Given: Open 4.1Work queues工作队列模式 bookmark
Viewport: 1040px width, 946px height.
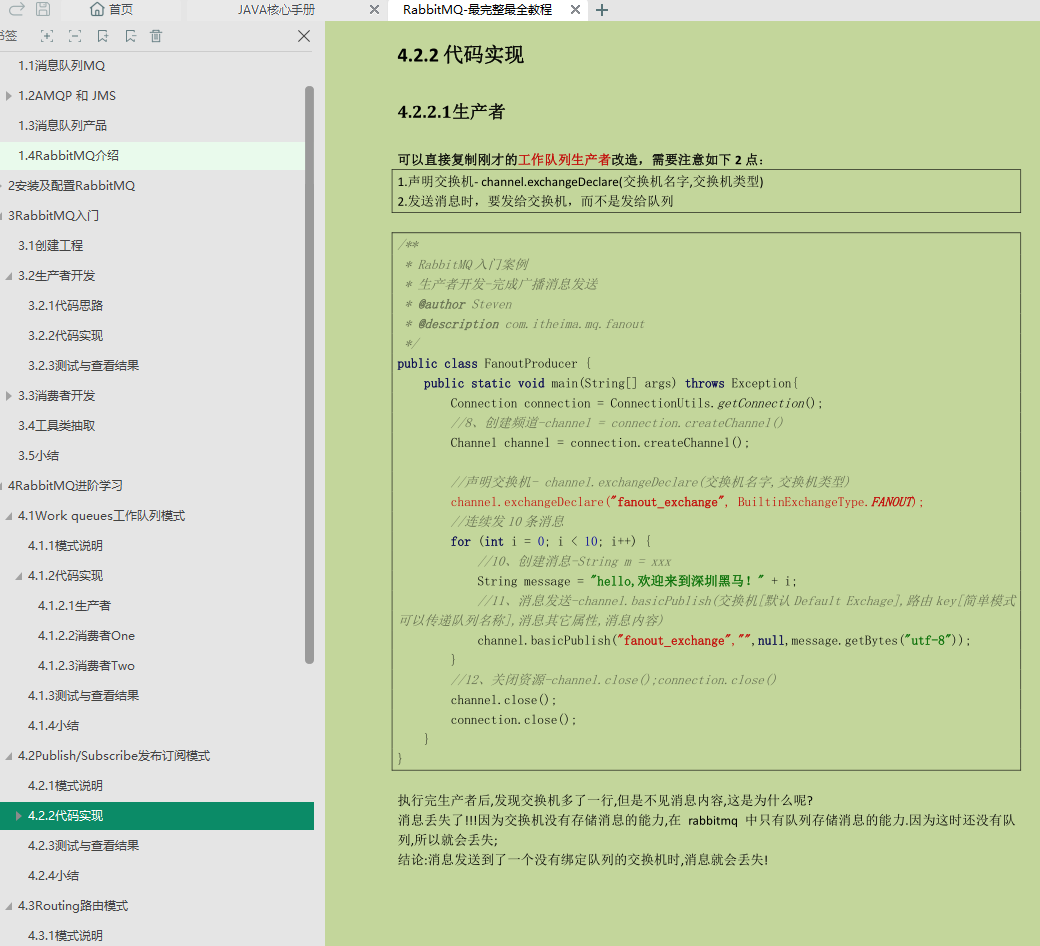Looking at the screenshot, I should tap(101, 515).
